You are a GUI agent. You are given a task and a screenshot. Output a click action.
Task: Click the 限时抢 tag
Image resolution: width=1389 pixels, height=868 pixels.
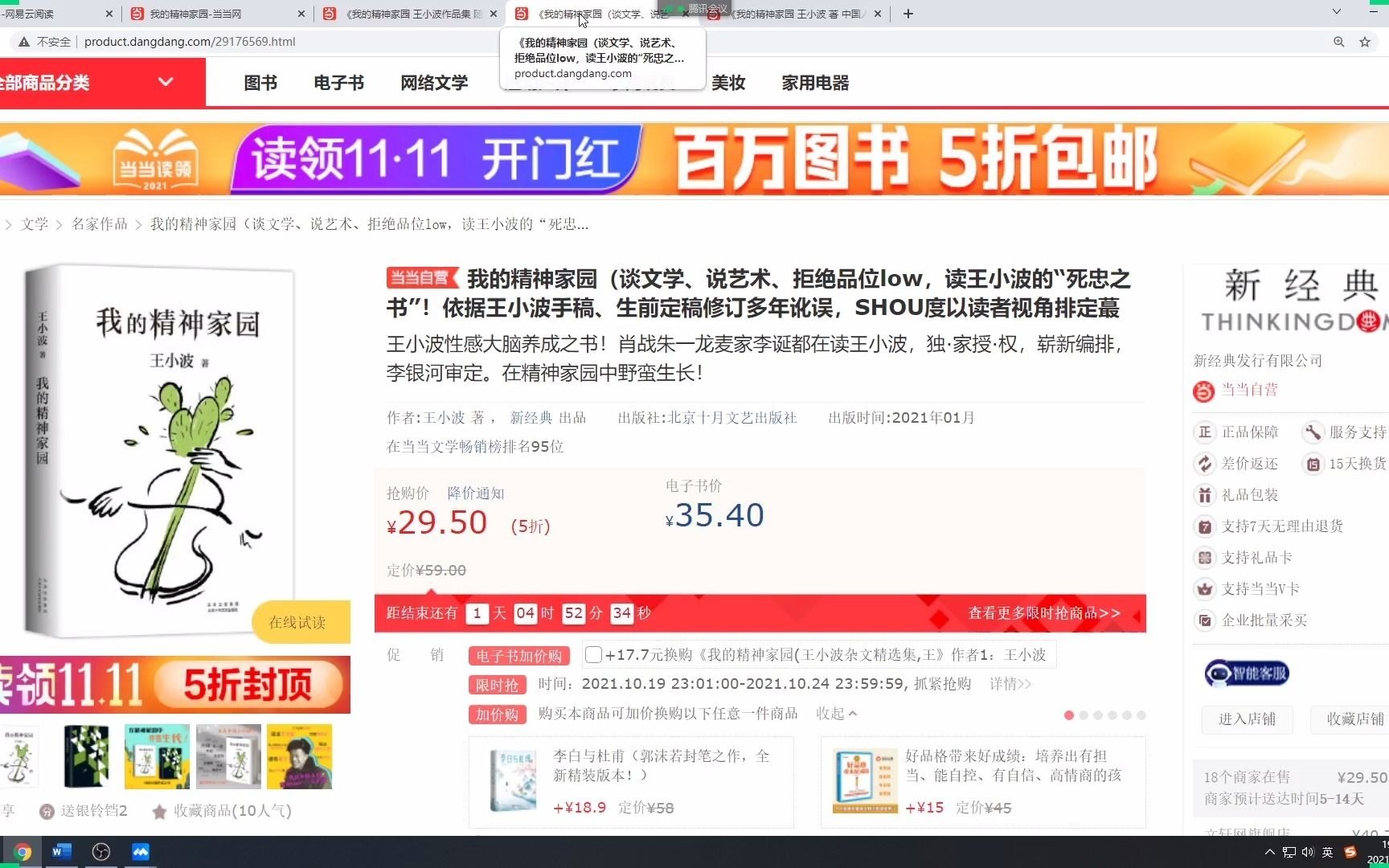[x=498, y=685]
